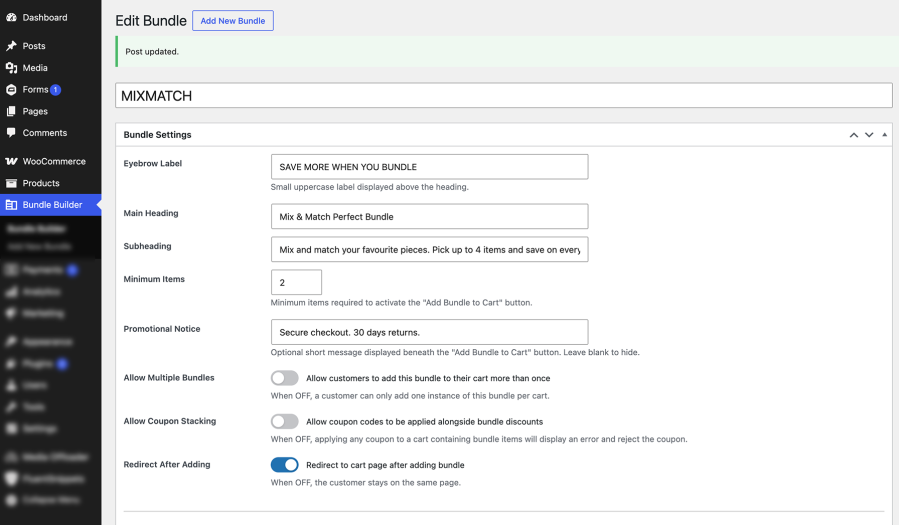Click the Dashboard gauge icon
The image size is (899, 525).
point(11,18)
